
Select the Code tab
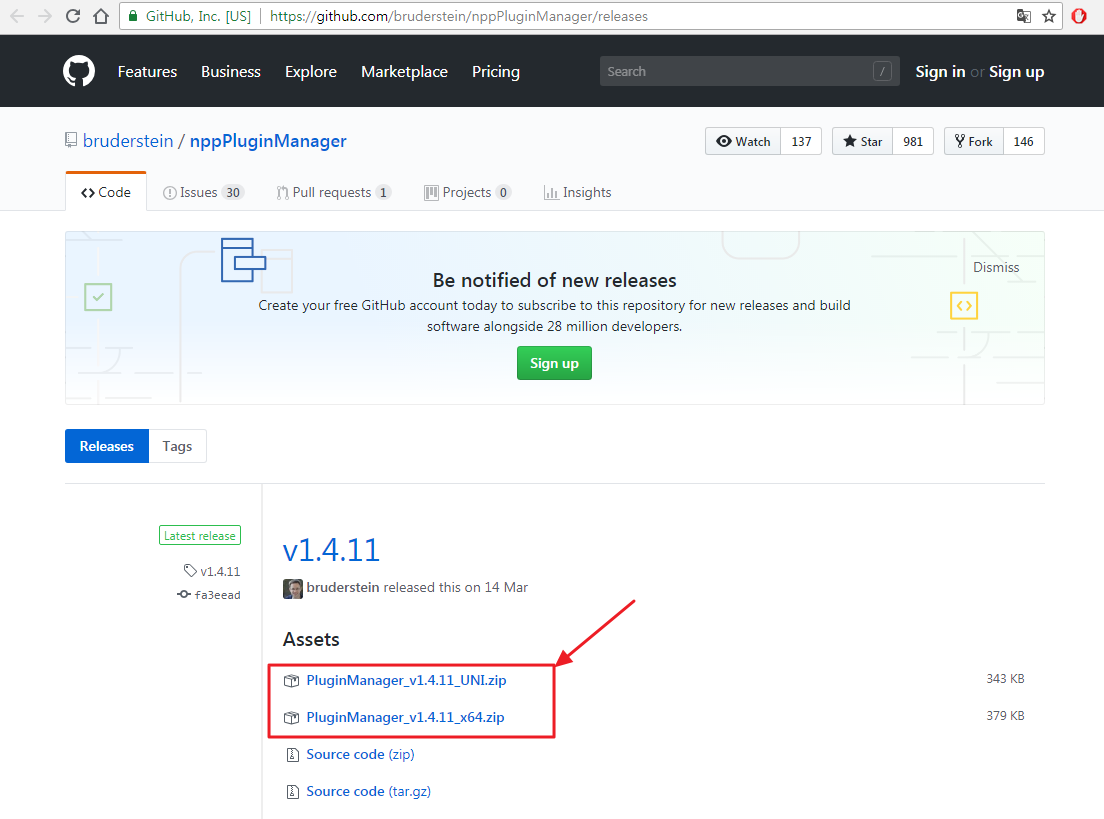coord(106,192)
